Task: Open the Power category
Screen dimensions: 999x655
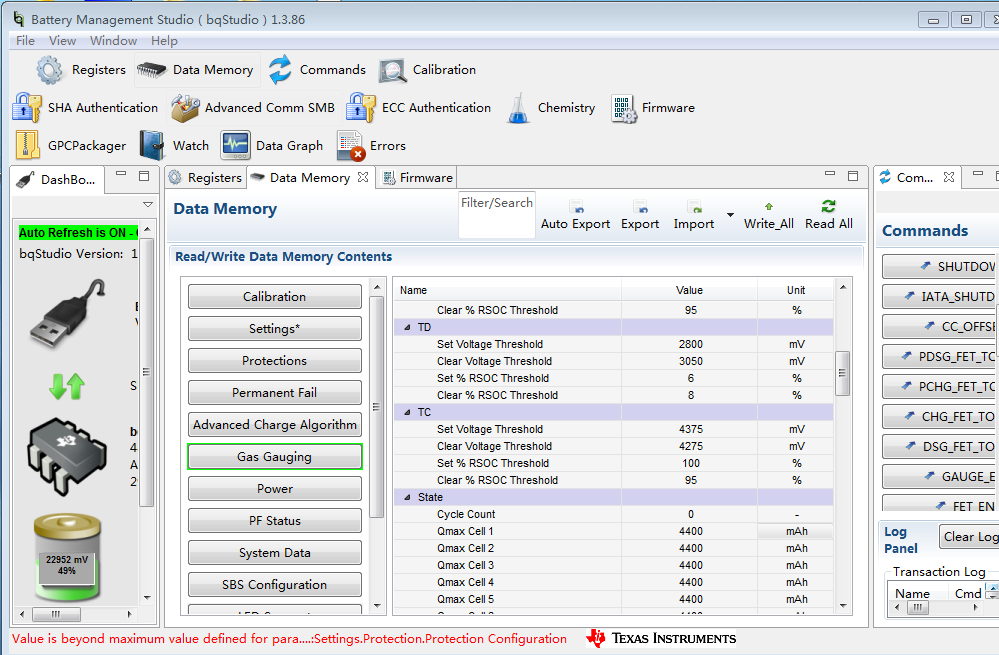Action: click(275, 489)
